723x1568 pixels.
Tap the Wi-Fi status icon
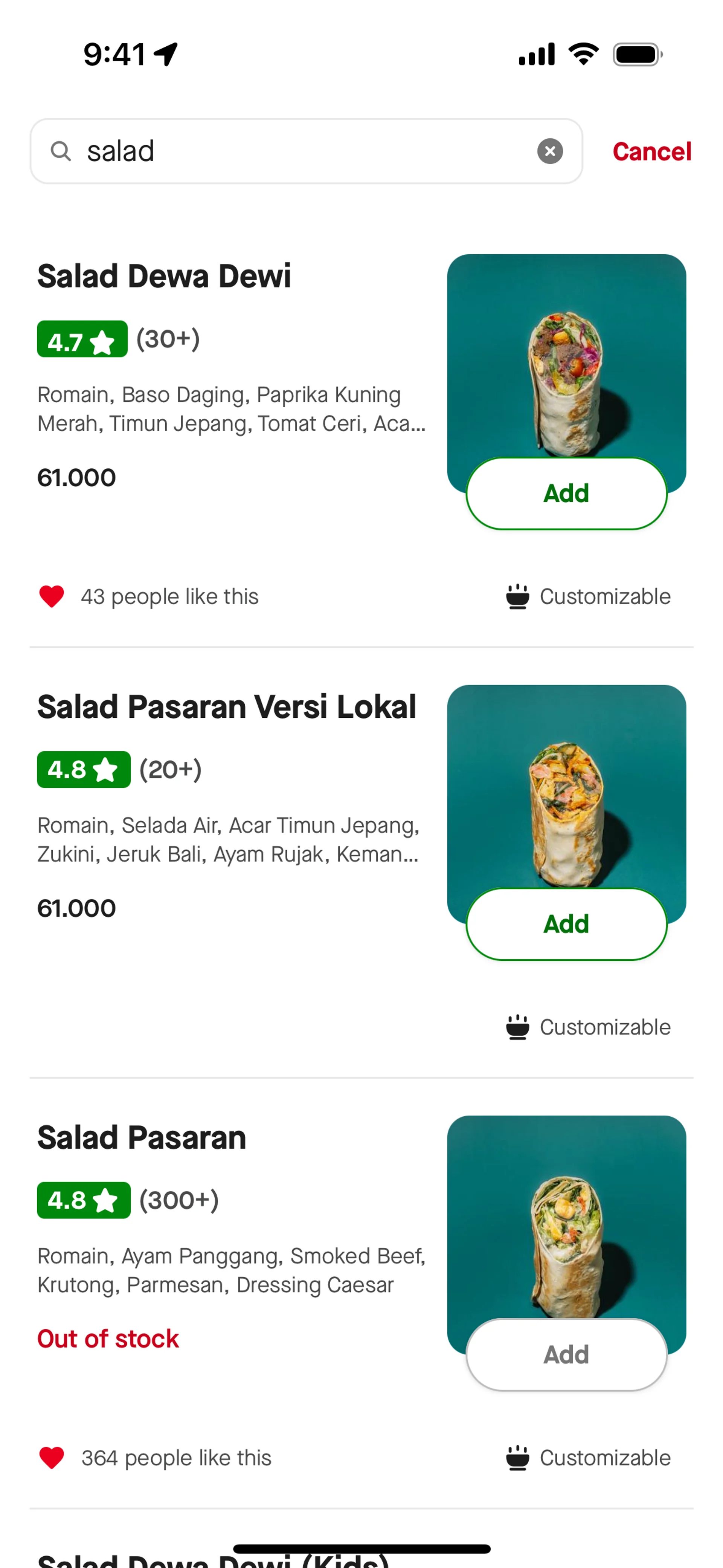pos(584,54)
